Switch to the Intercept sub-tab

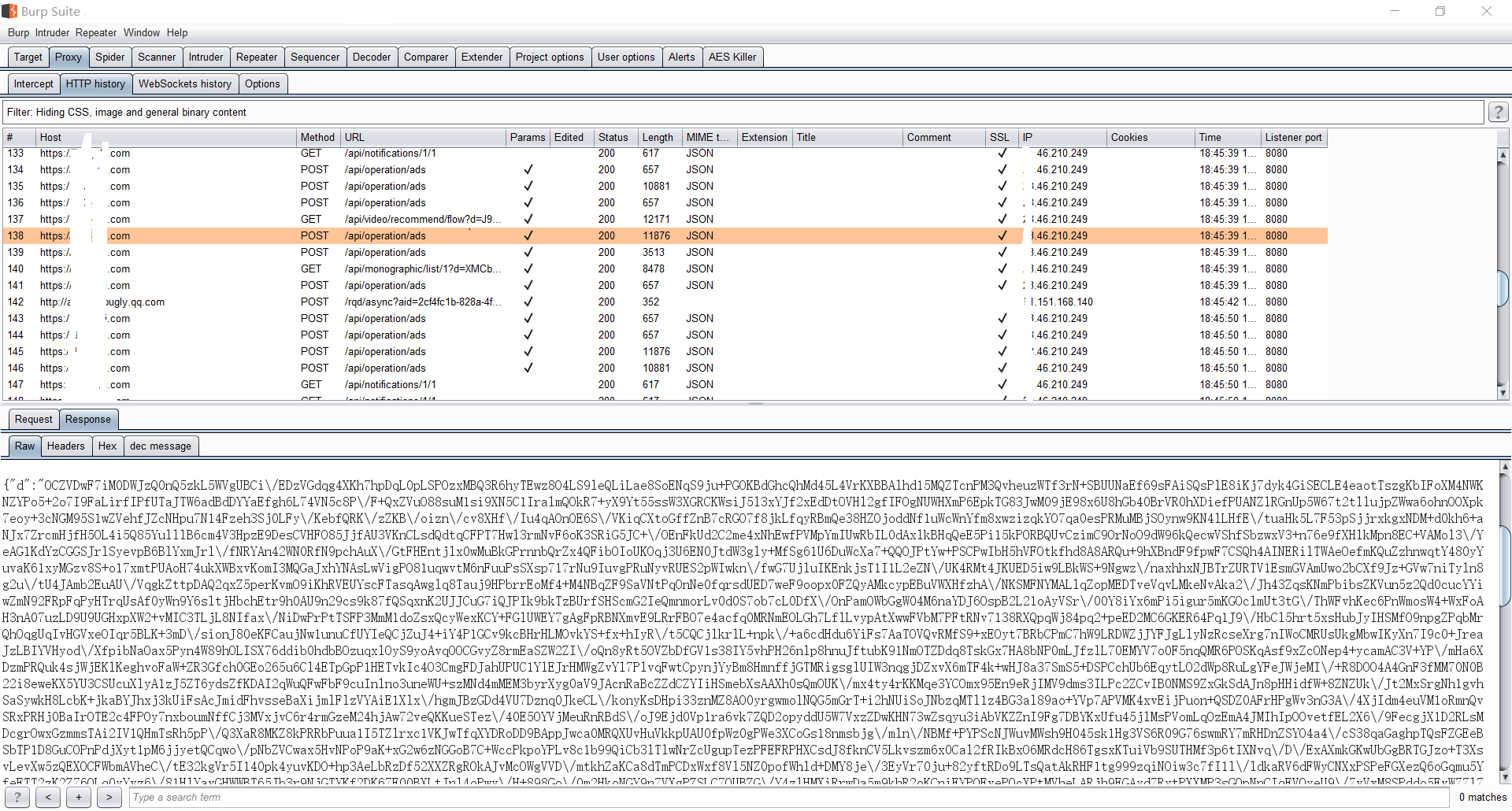[x=34, y=84]
